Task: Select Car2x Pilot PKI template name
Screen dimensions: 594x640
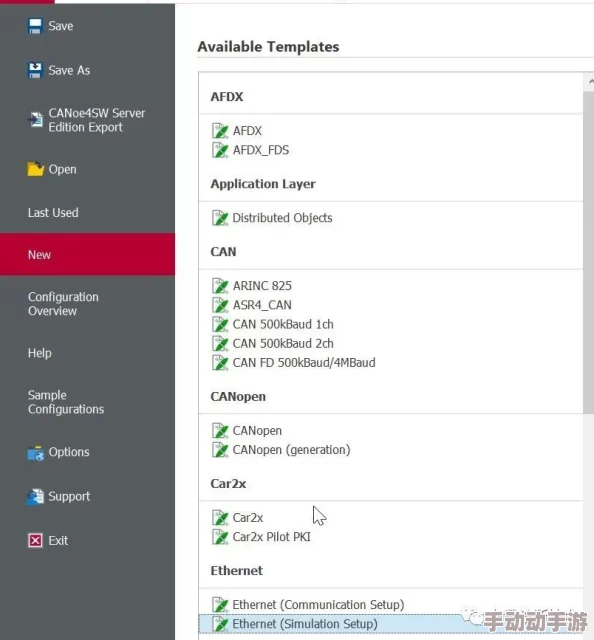Action: [271, 537]
